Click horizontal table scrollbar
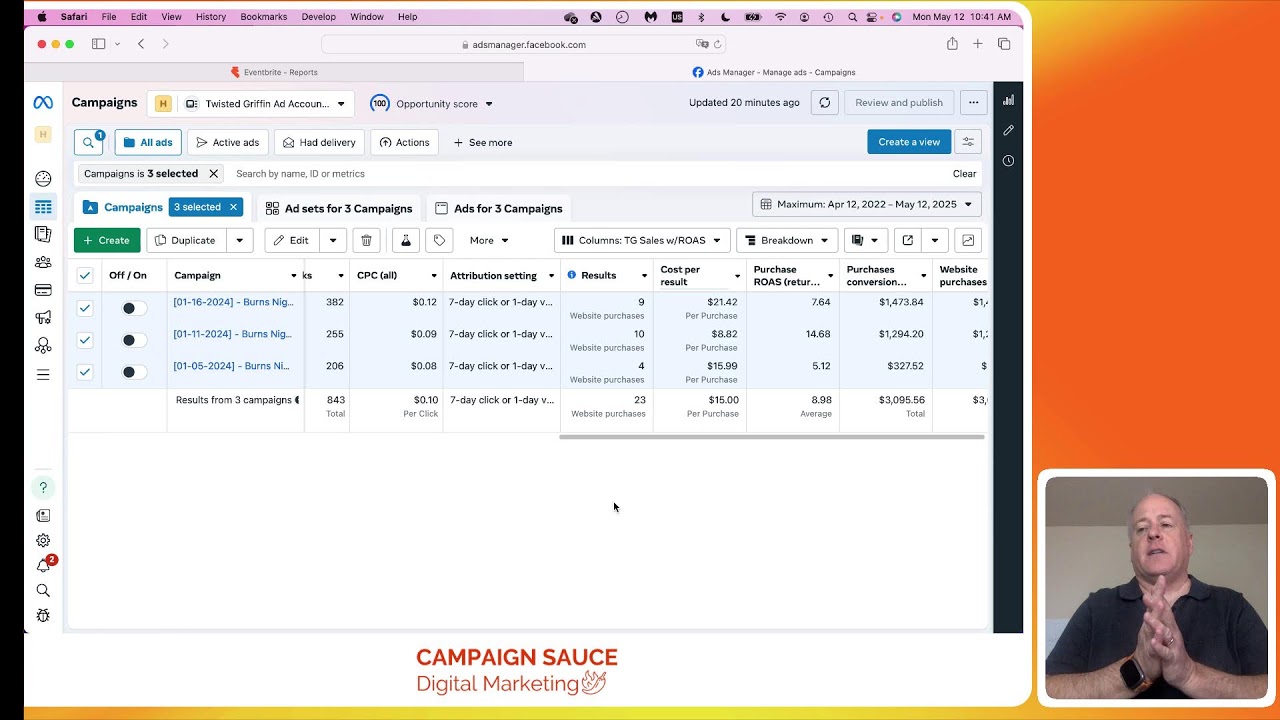The height and width of the screenshot is (720, 1280). click(772, 437)
